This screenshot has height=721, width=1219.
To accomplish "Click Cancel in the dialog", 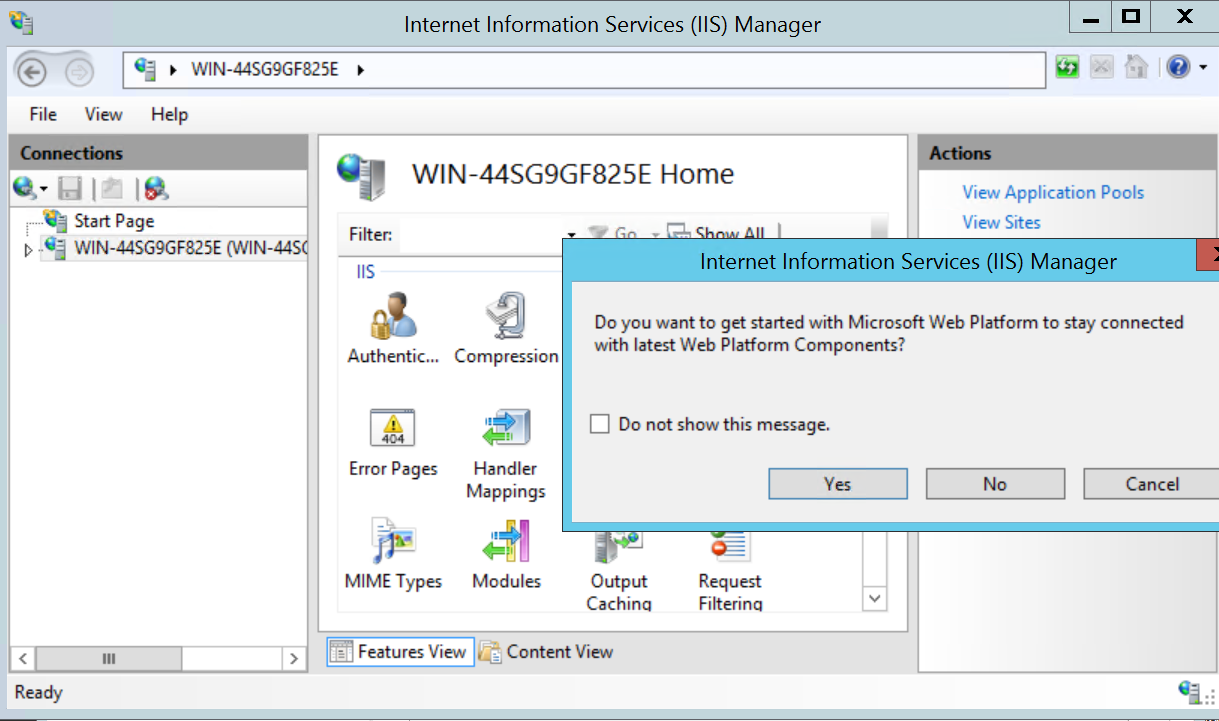I will point(1151,484).
